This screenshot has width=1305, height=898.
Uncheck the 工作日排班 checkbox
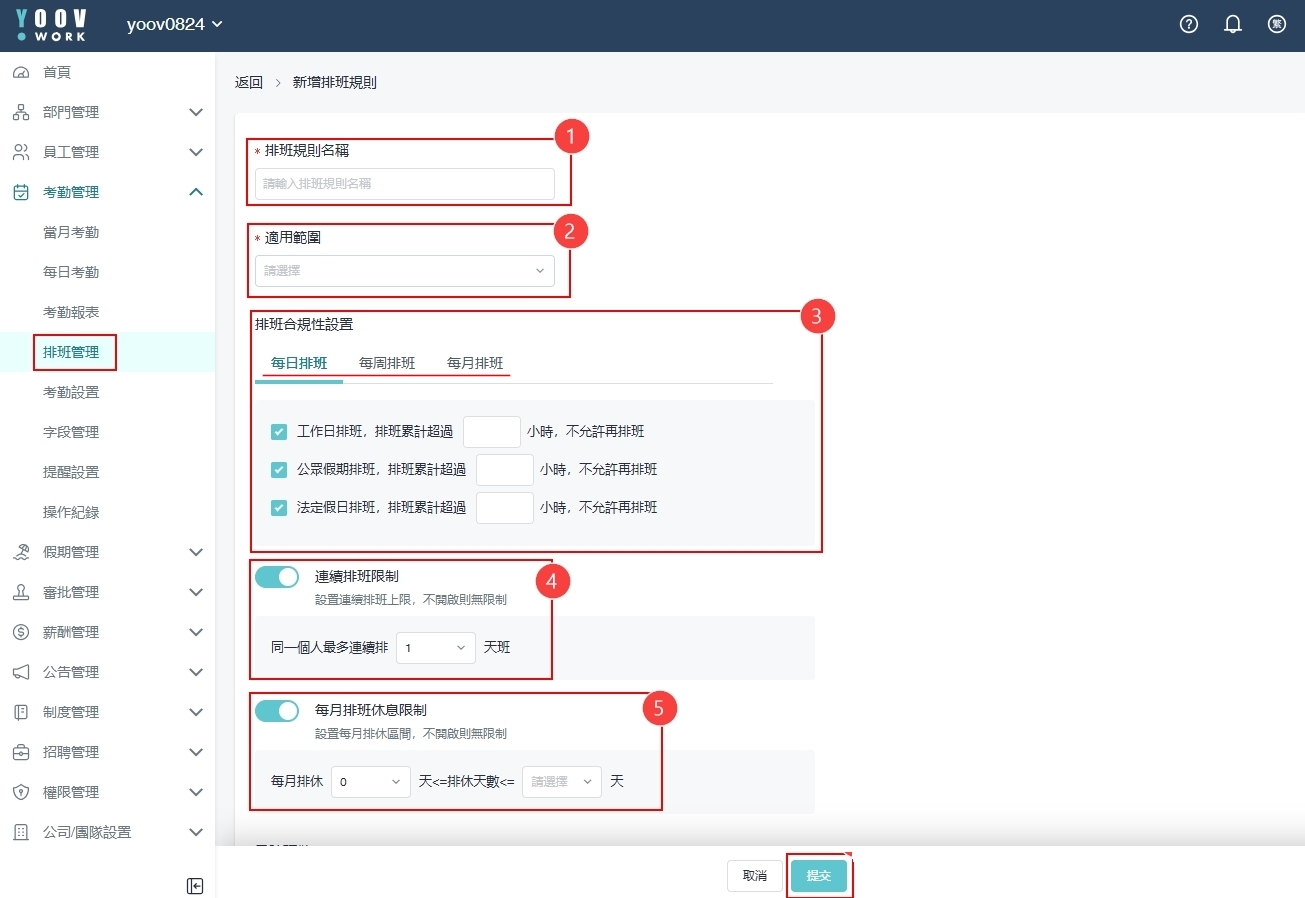click(x=279, y=432)
